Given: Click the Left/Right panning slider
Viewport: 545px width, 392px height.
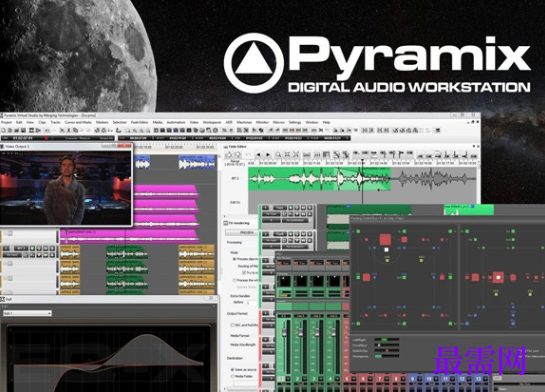Looking at the screenshot, I should click(387, 340).
